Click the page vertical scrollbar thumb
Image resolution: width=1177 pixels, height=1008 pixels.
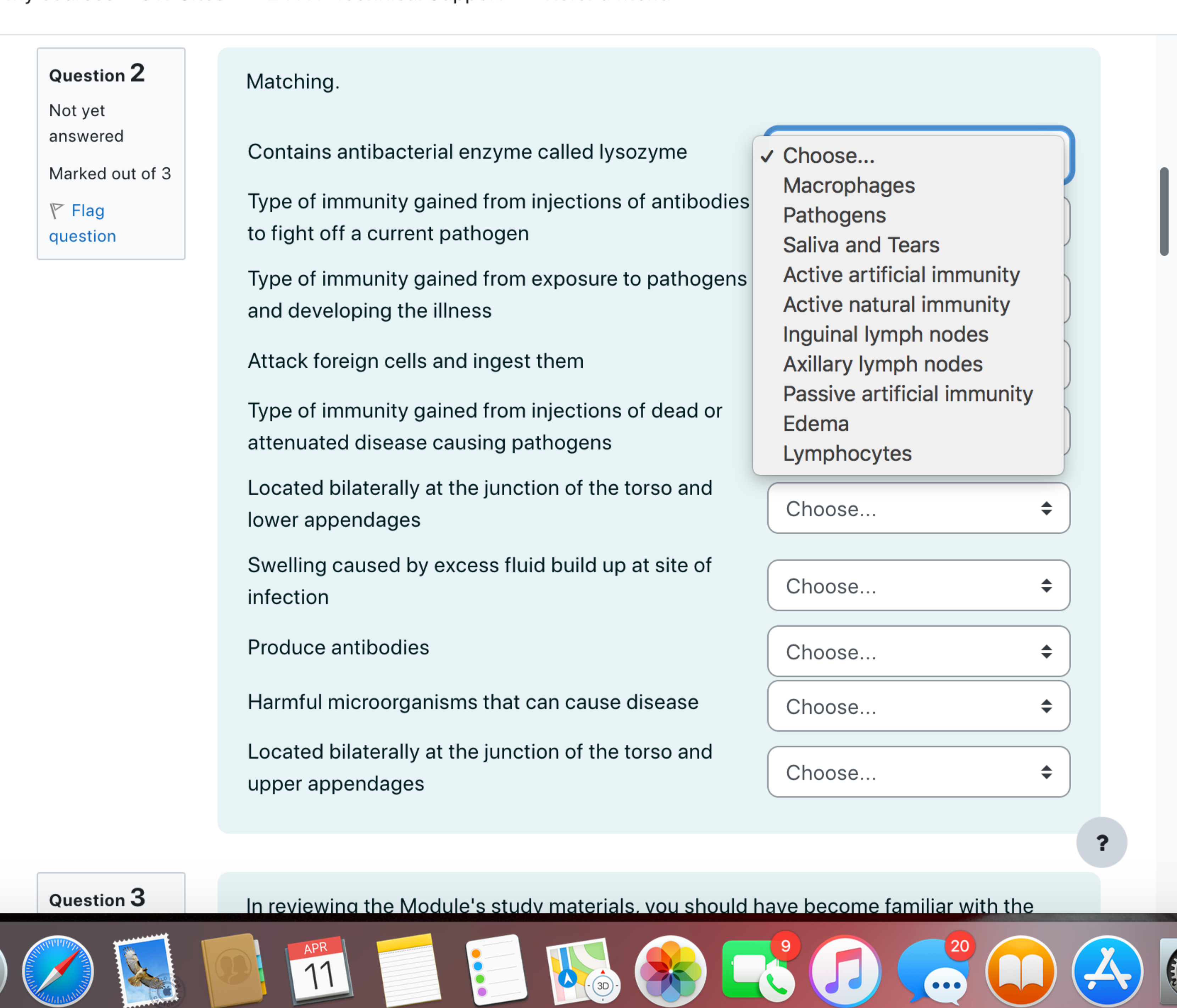(1164, 211)
